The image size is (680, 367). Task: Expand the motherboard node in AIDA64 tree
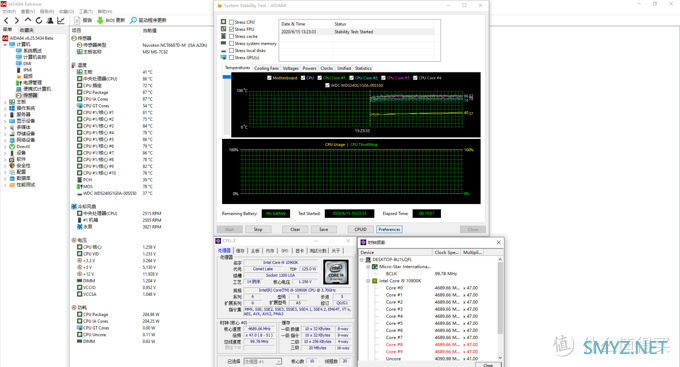click(5, 102)
